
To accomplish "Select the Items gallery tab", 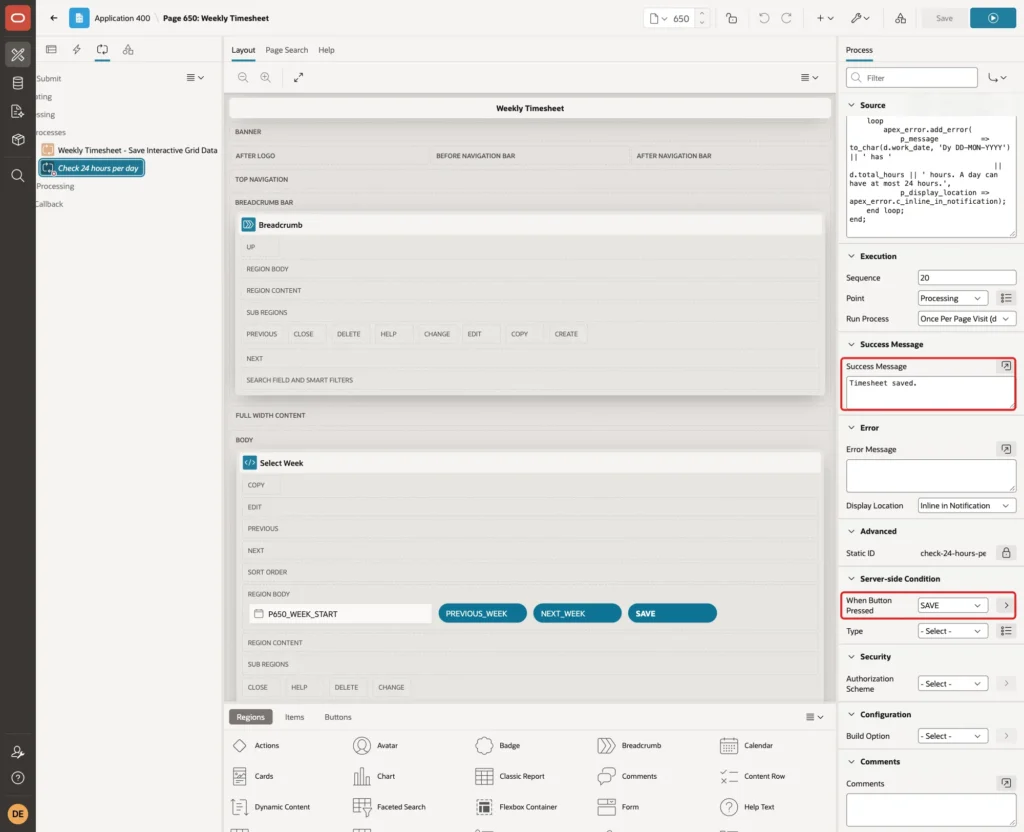I will (x=294, y=716).
